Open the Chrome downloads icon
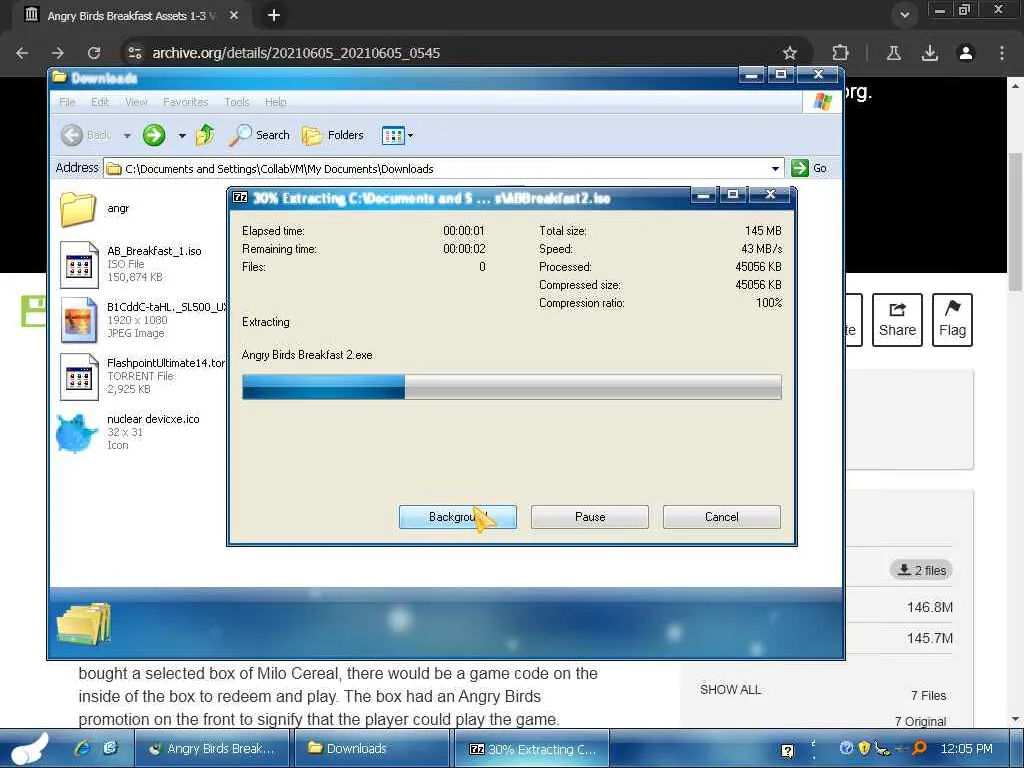This screenshot has height=768, width=1024. [x=930, y=53]
